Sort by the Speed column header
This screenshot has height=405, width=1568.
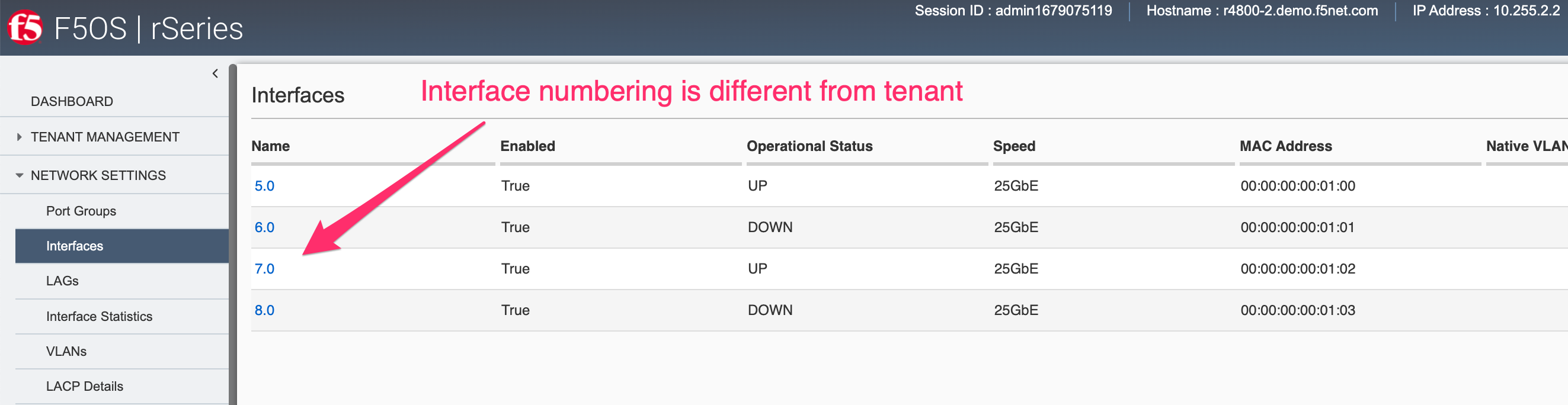tap(1014, 146)
